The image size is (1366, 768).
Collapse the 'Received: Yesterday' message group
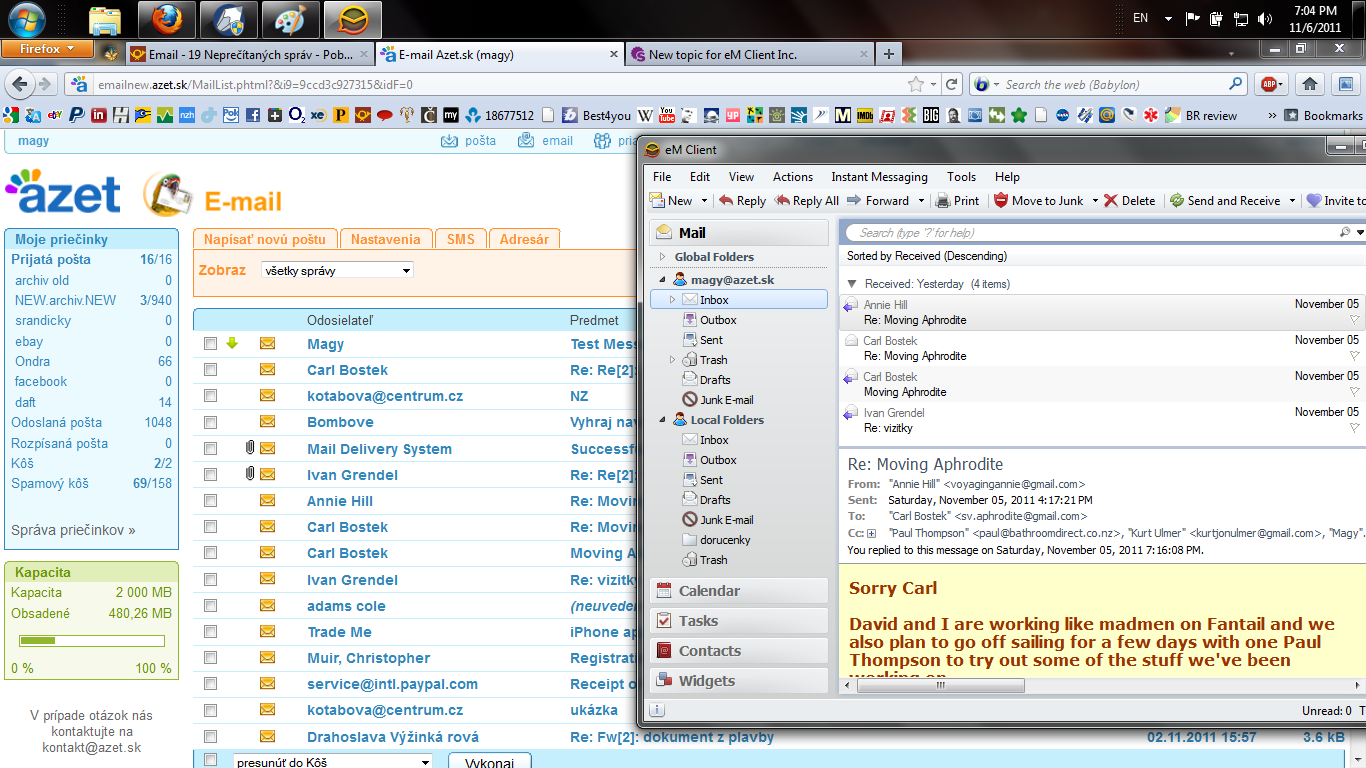852,284
